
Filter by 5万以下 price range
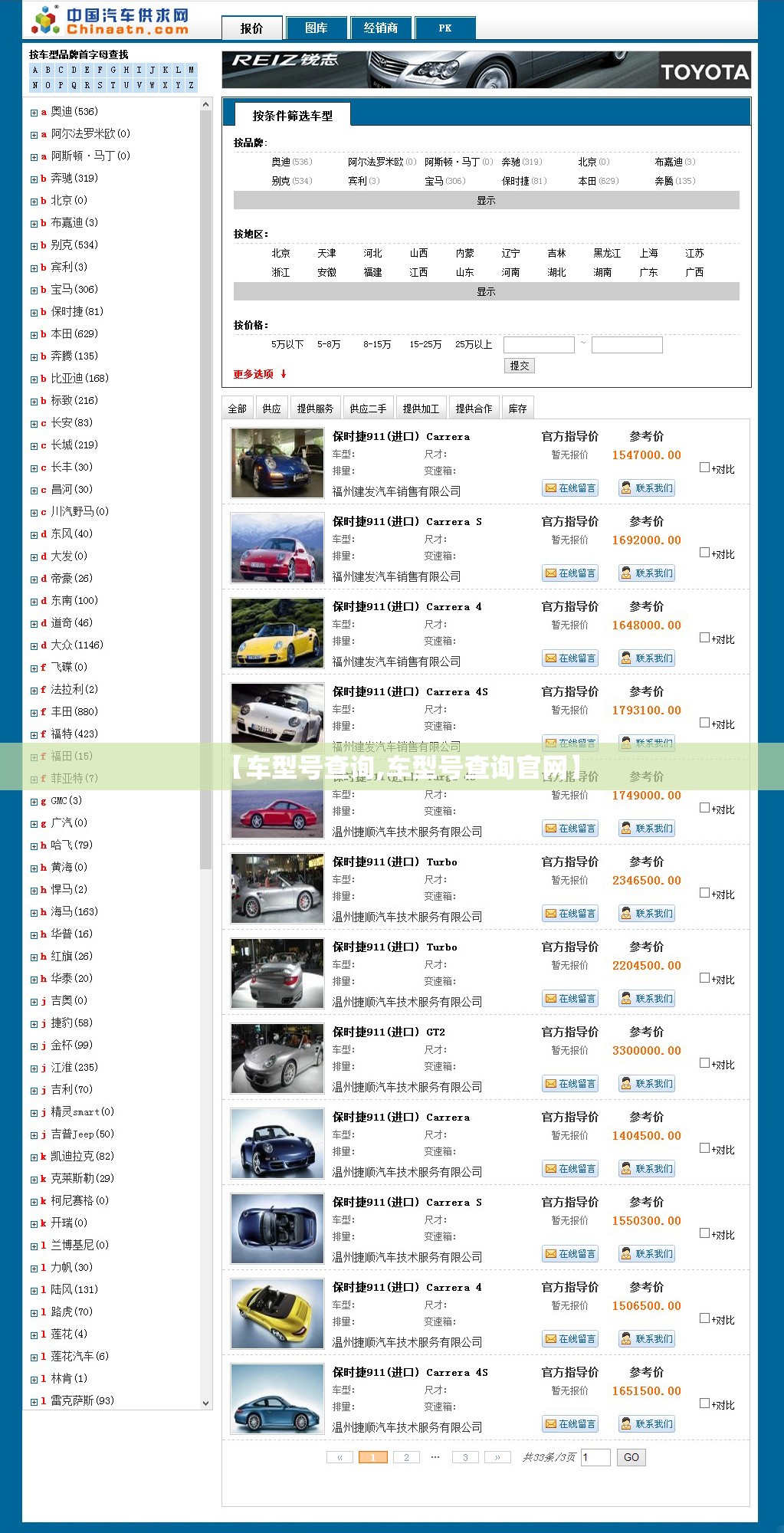(x=287, y=345)
